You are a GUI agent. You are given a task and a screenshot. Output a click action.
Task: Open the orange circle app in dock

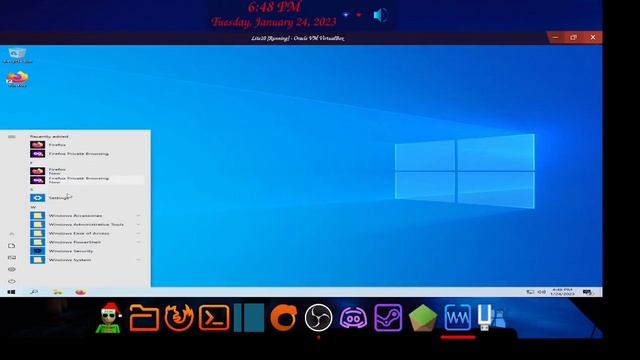pyautogui.click(x=284, y=318)
